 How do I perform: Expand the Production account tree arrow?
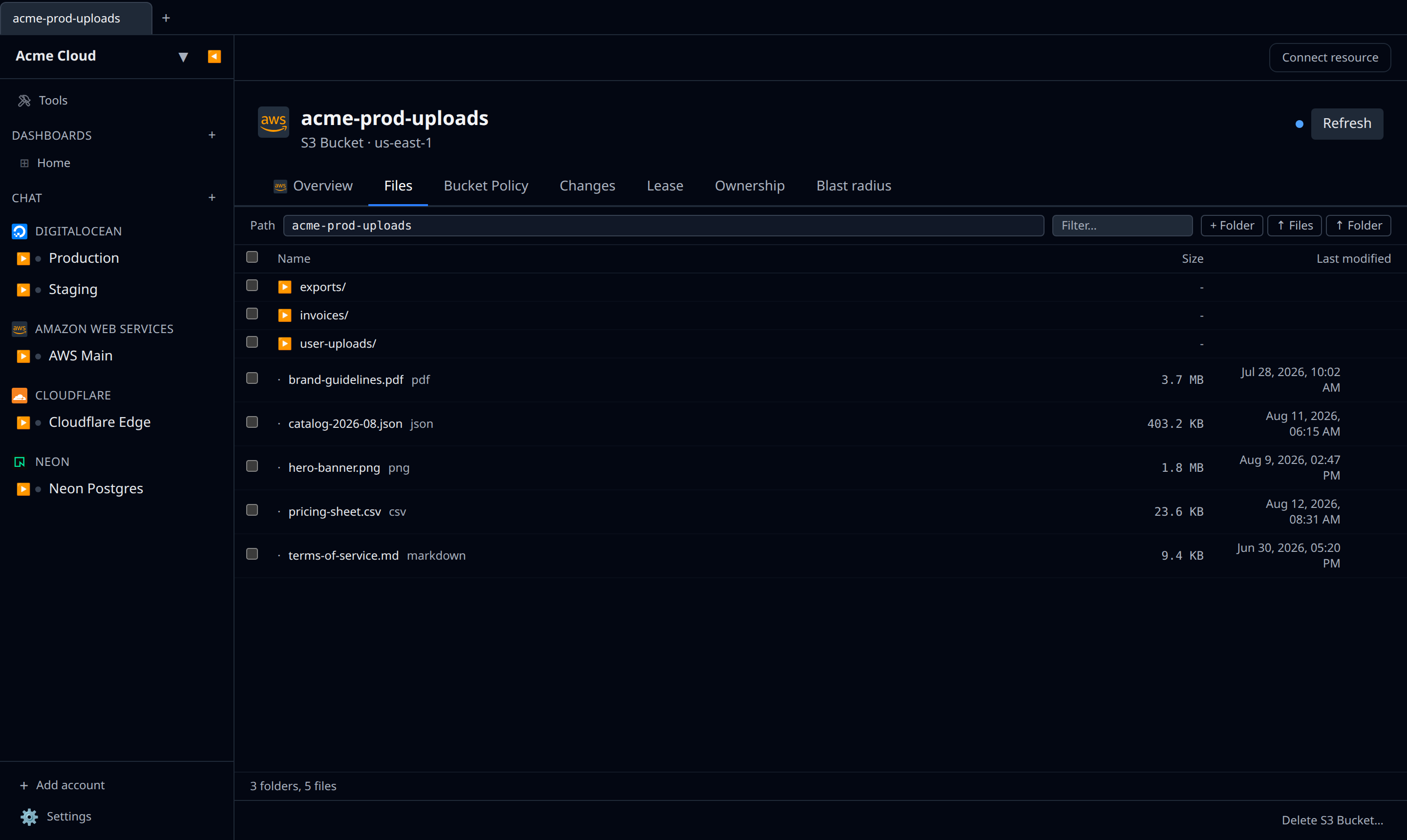pyautogui.click(x=23, y=259)
